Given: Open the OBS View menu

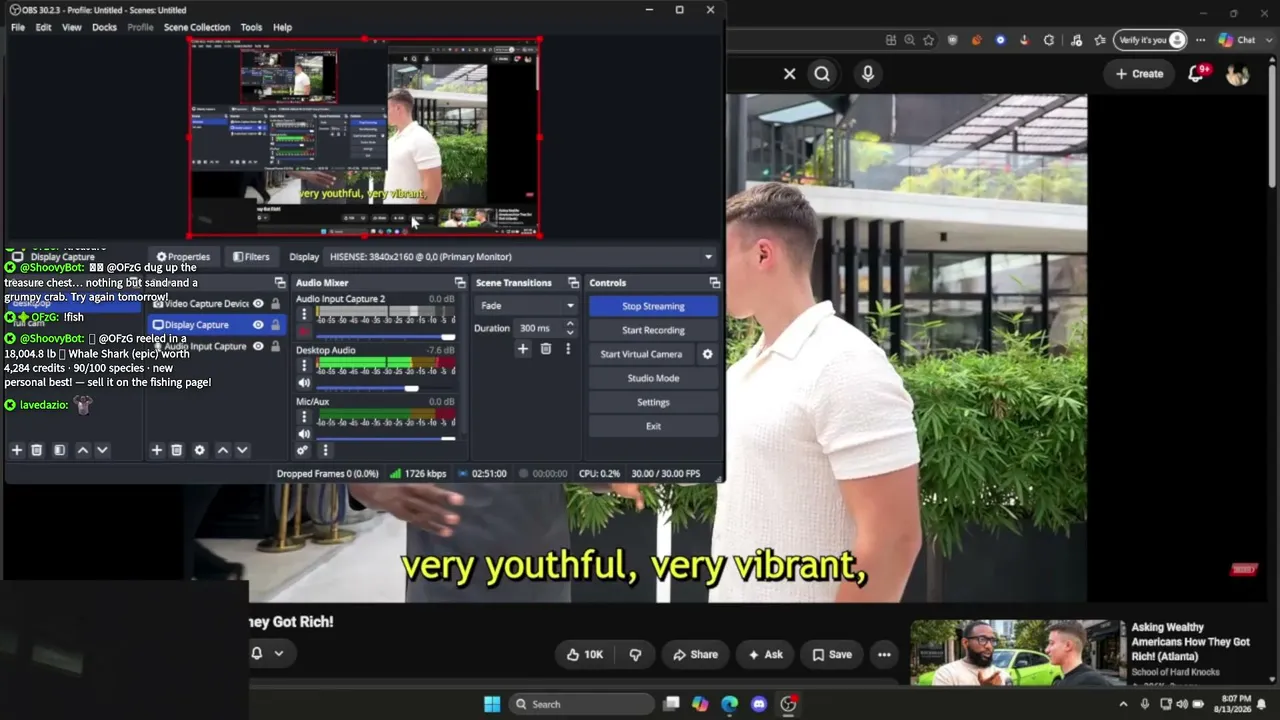Looking at the screenshot, I should 72,27.
